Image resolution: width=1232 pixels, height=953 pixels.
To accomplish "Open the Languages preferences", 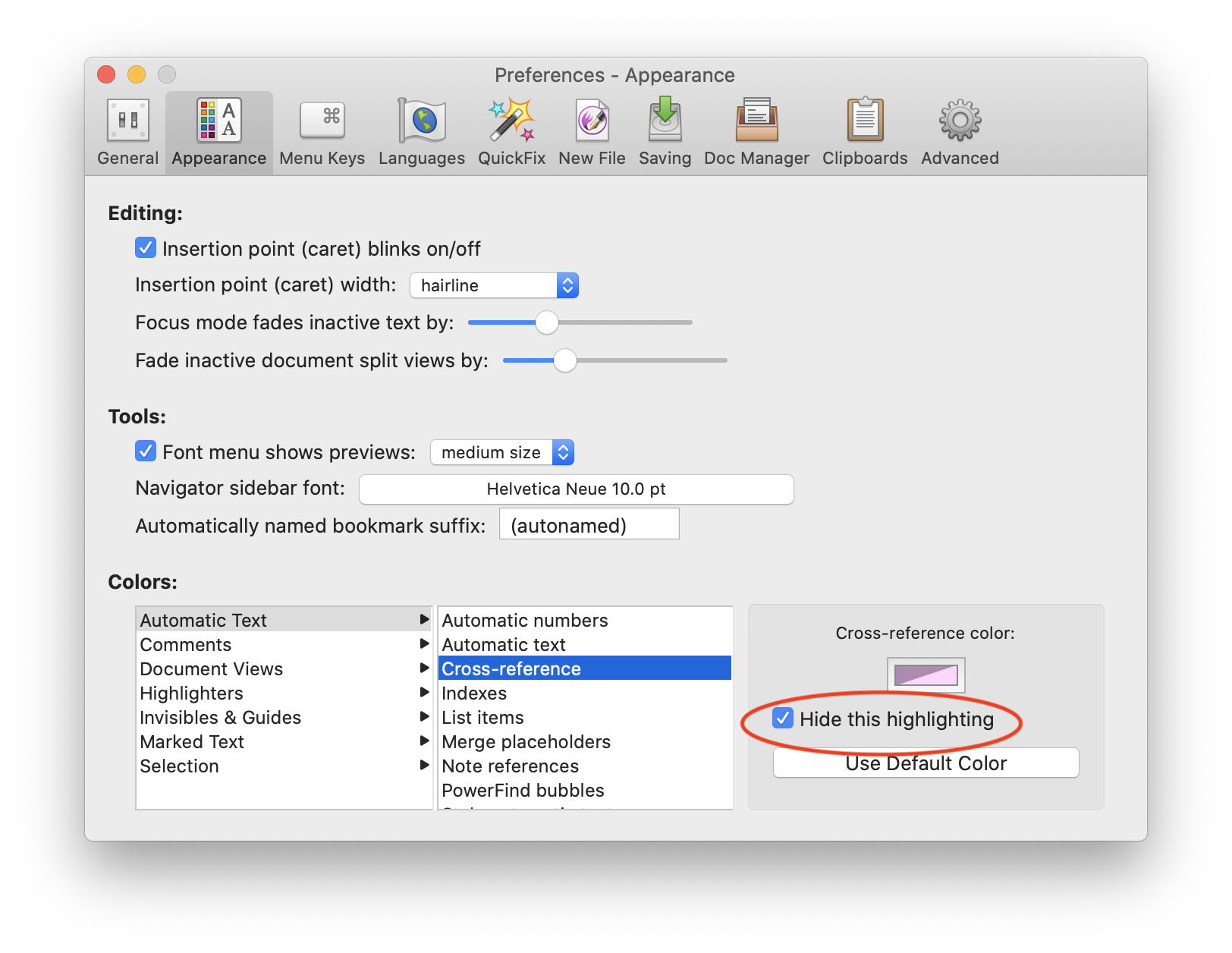I will pos(421,131).
